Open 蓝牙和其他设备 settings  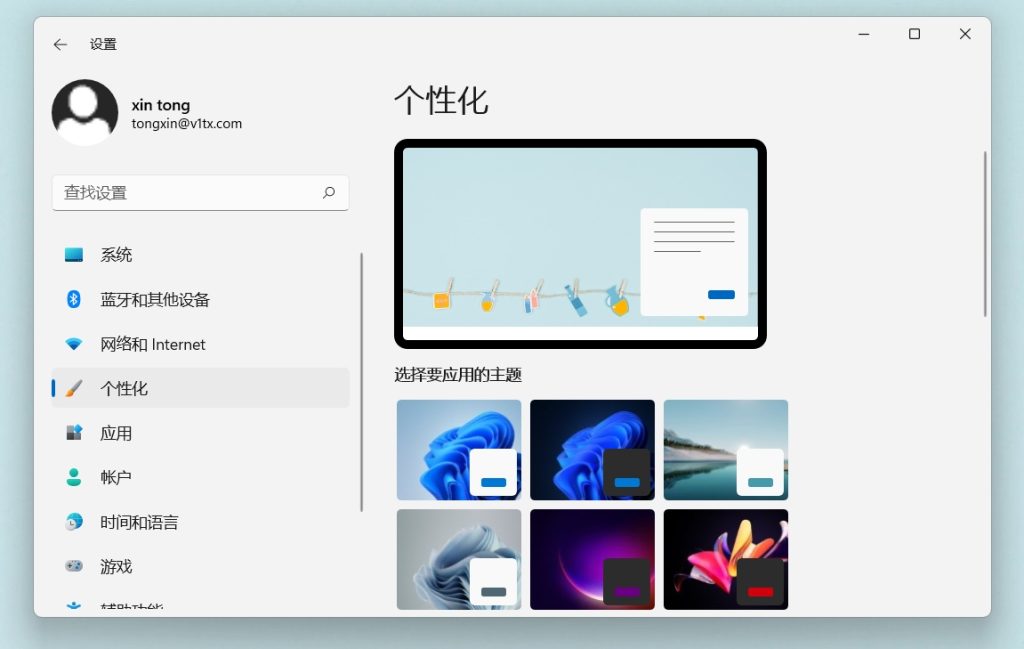click(x=200, y=299)
